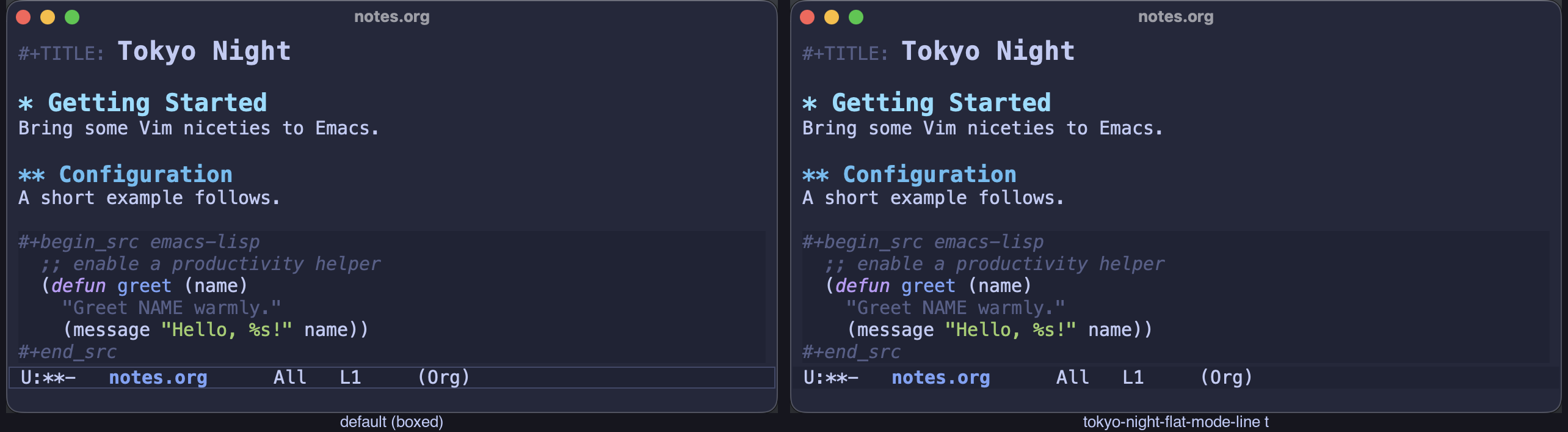Click the greet function name in left window

[x=144, y=286]
